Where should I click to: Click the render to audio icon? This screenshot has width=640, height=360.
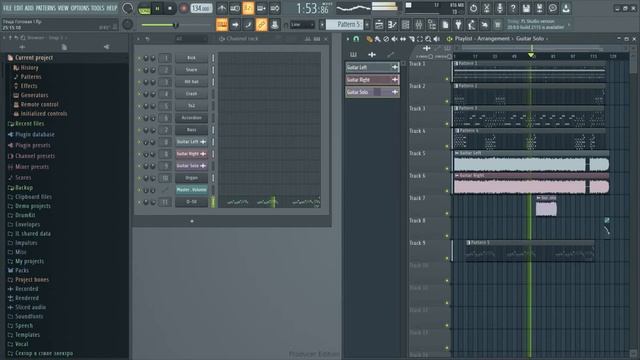[539, 8]
